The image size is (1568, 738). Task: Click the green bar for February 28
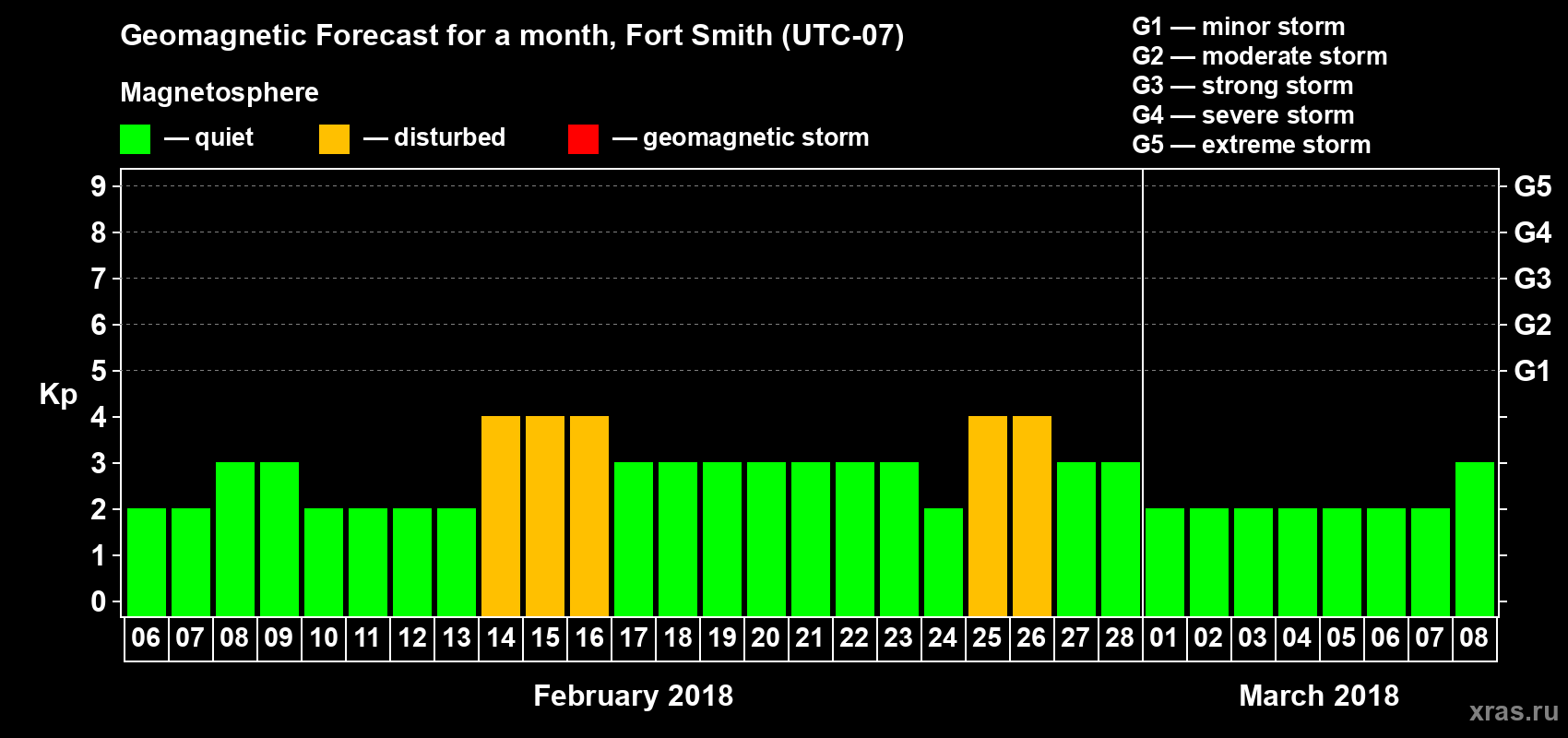[1121, 539]
